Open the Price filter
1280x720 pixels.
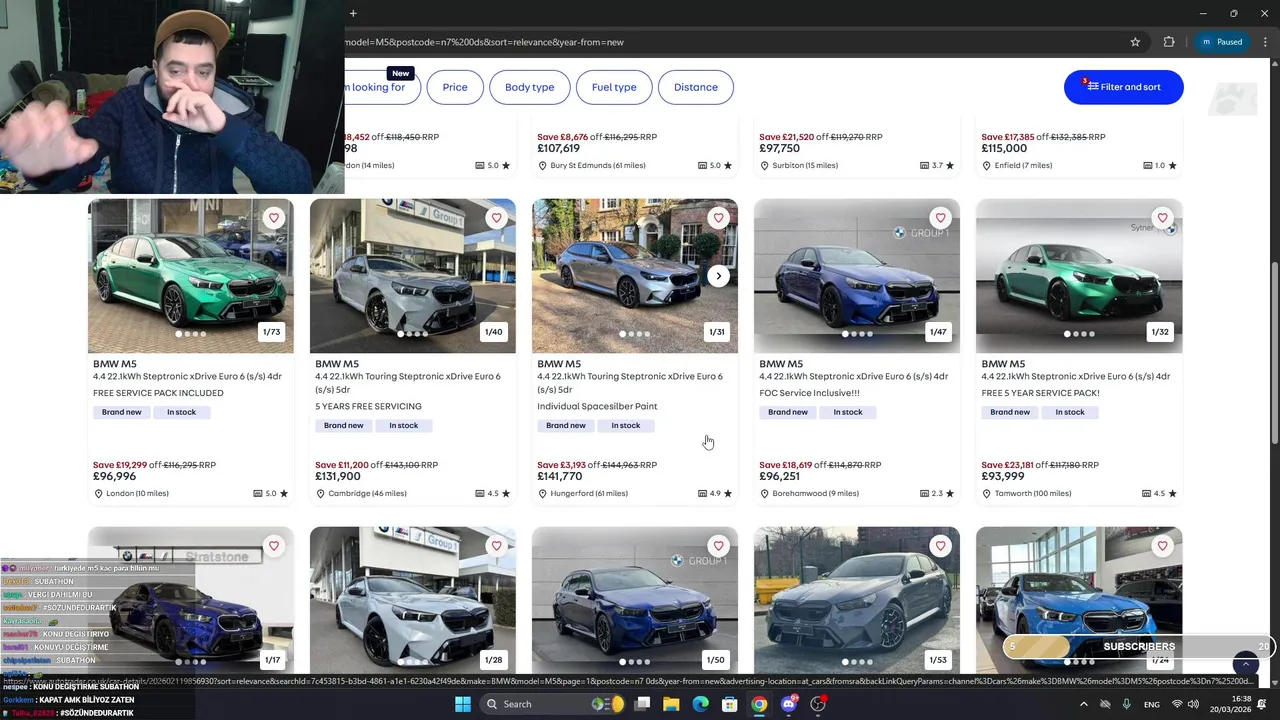coord(455,87)
